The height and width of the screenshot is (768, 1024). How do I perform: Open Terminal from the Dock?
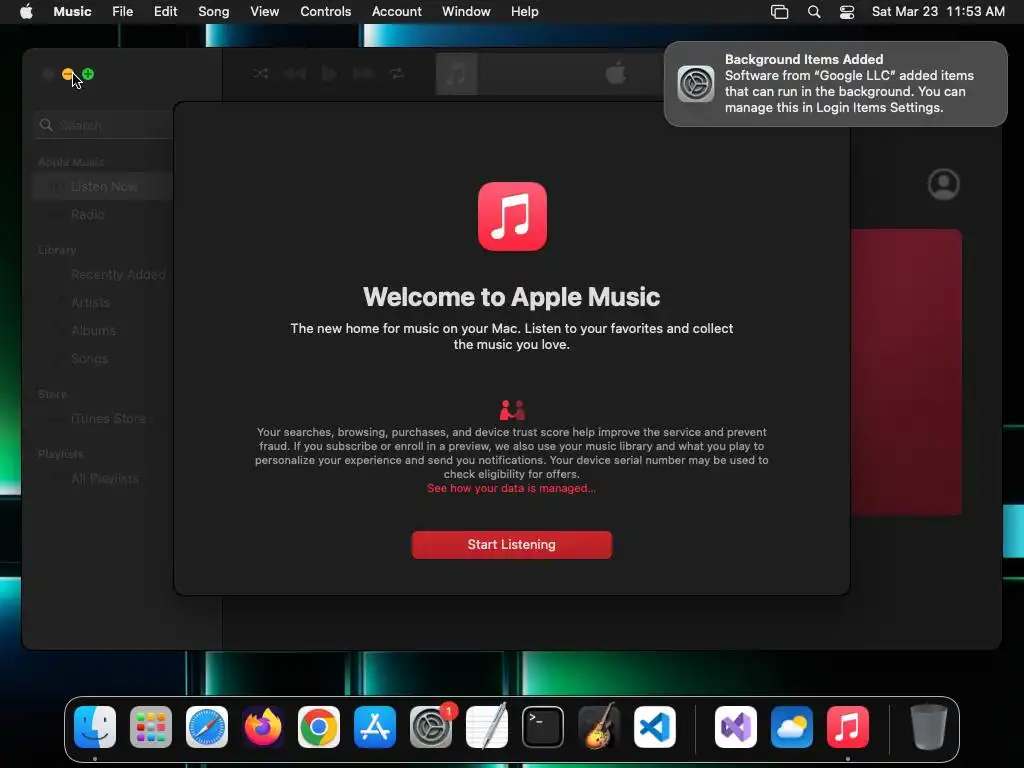(543, 727)
